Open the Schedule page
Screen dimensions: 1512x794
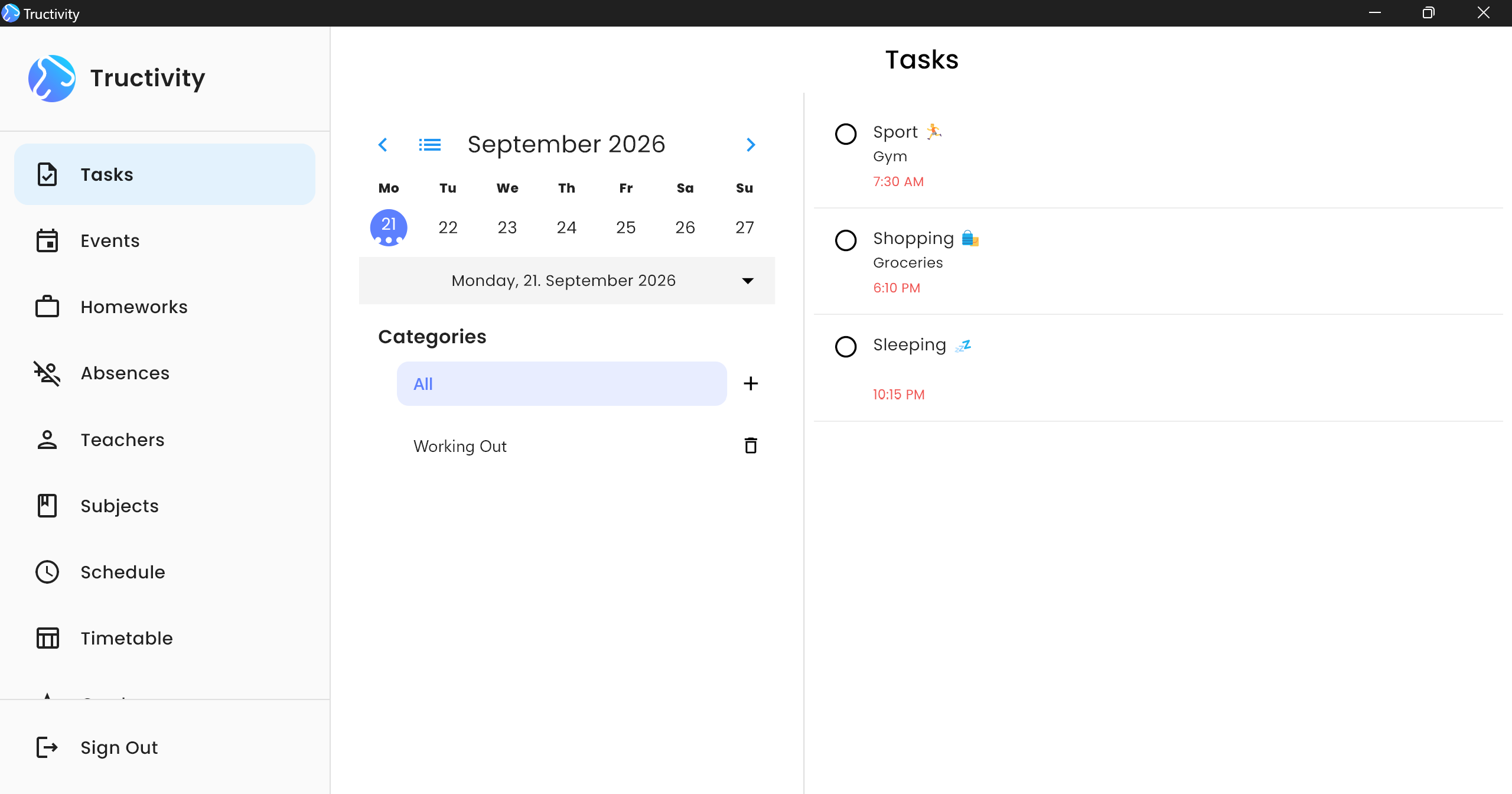165,572
